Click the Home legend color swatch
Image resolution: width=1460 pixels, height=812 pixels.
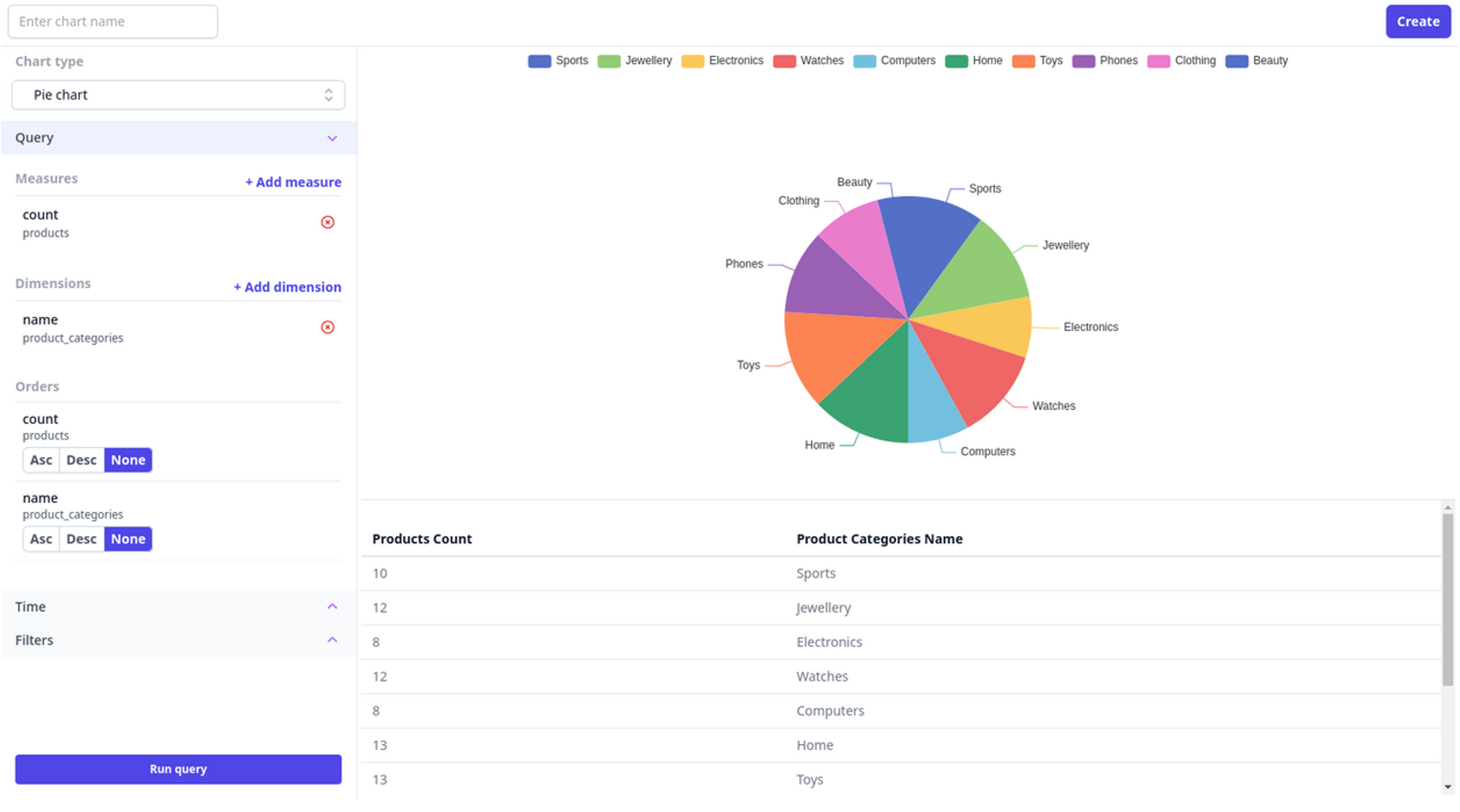coord(957,61)
